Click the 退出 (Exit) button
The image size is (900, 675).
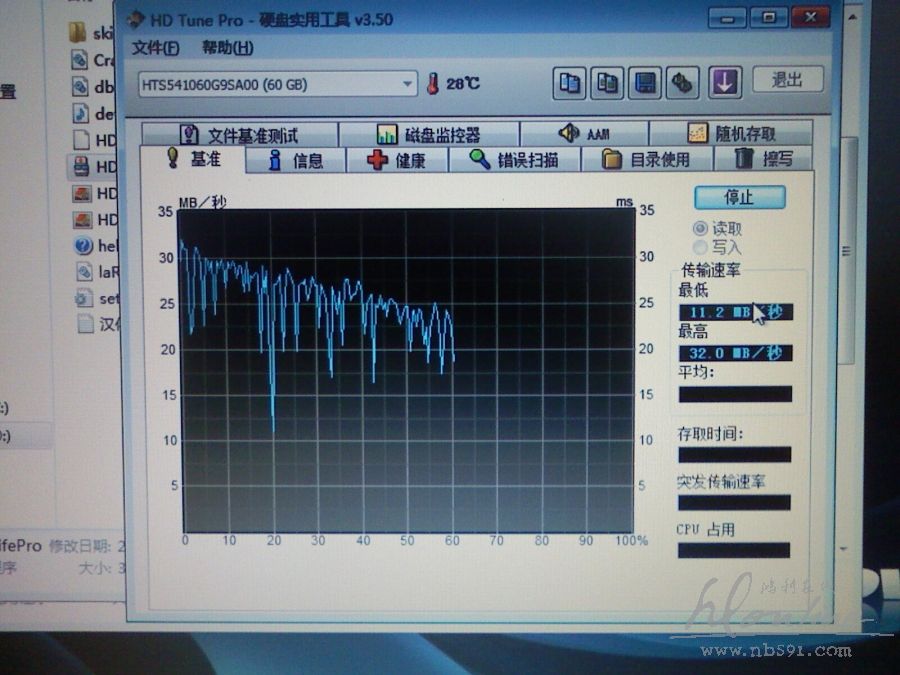[x=787, y=80]
